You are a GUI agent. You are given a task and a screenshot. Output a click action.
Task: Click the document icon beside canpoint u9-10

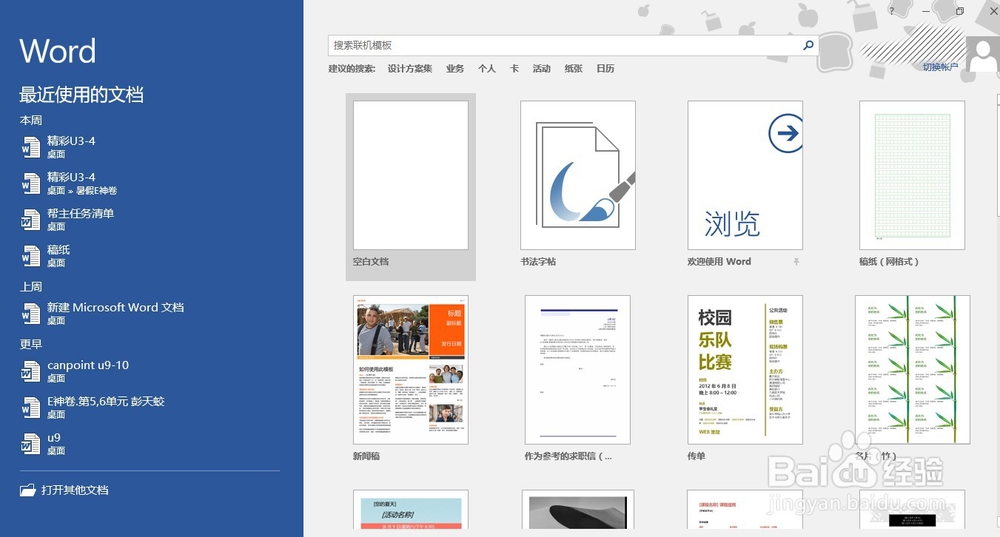tap(31, 372)
